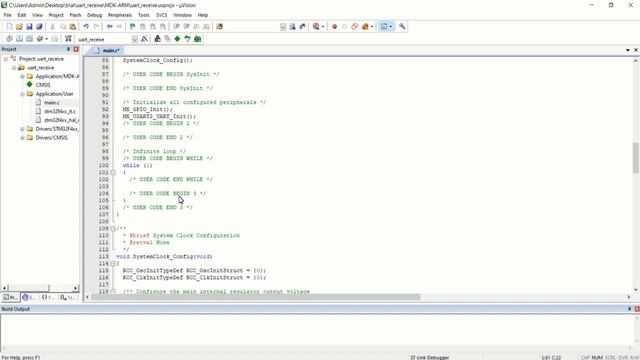Open the editor tab list dropdown

(628, 50)
